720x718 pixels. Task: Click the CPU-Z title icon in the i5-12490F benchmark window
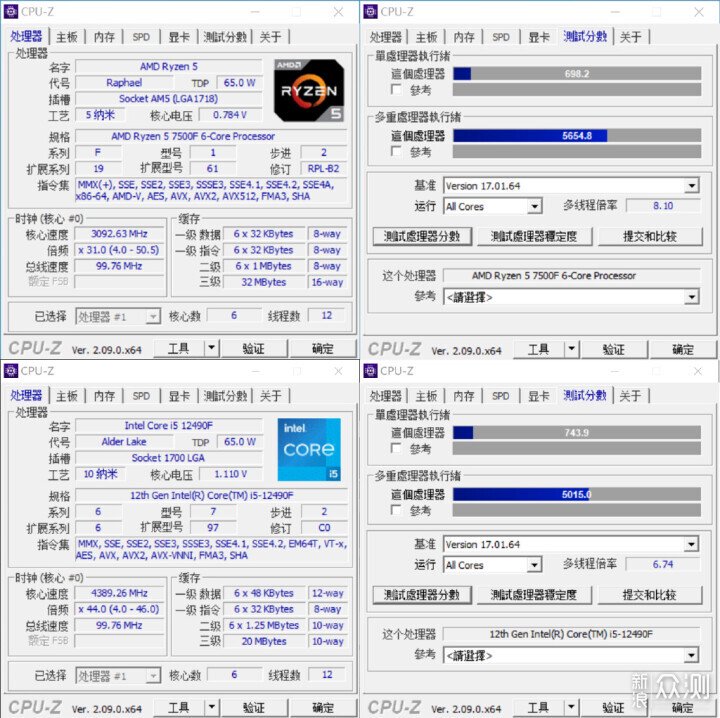click(x=370, y=370)
